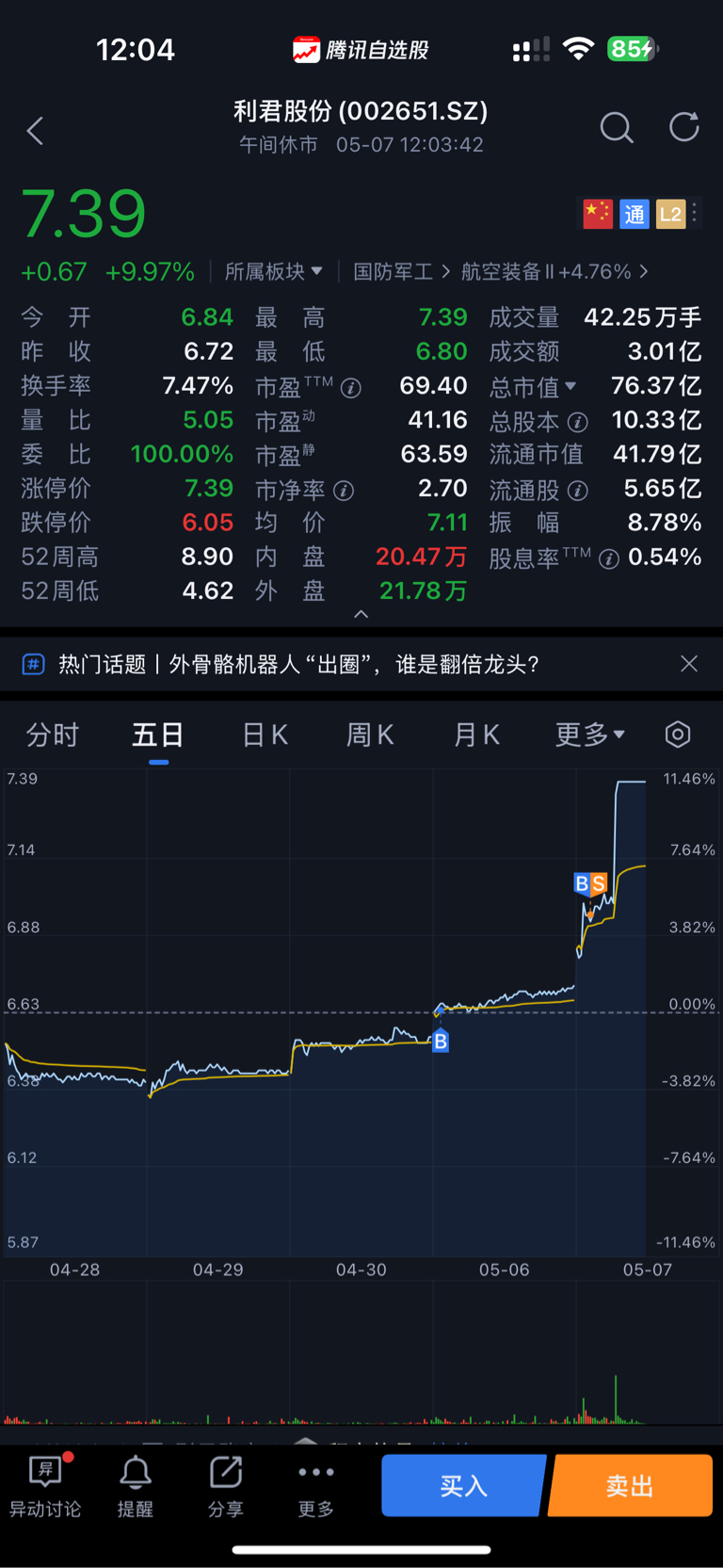Switch to 分时 chart tab

click(x=53, y=735)
